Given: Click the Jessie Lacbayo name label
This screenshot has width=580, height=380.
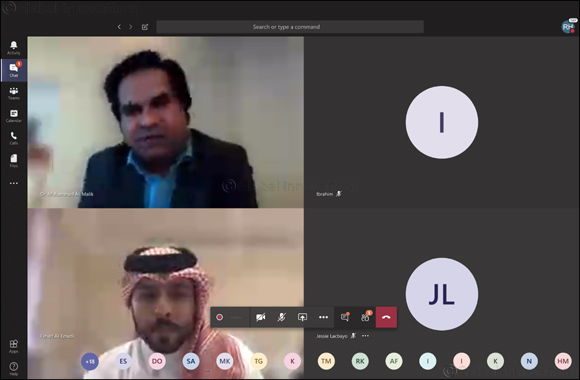Looking at the screenshot, I should (332, 336).
